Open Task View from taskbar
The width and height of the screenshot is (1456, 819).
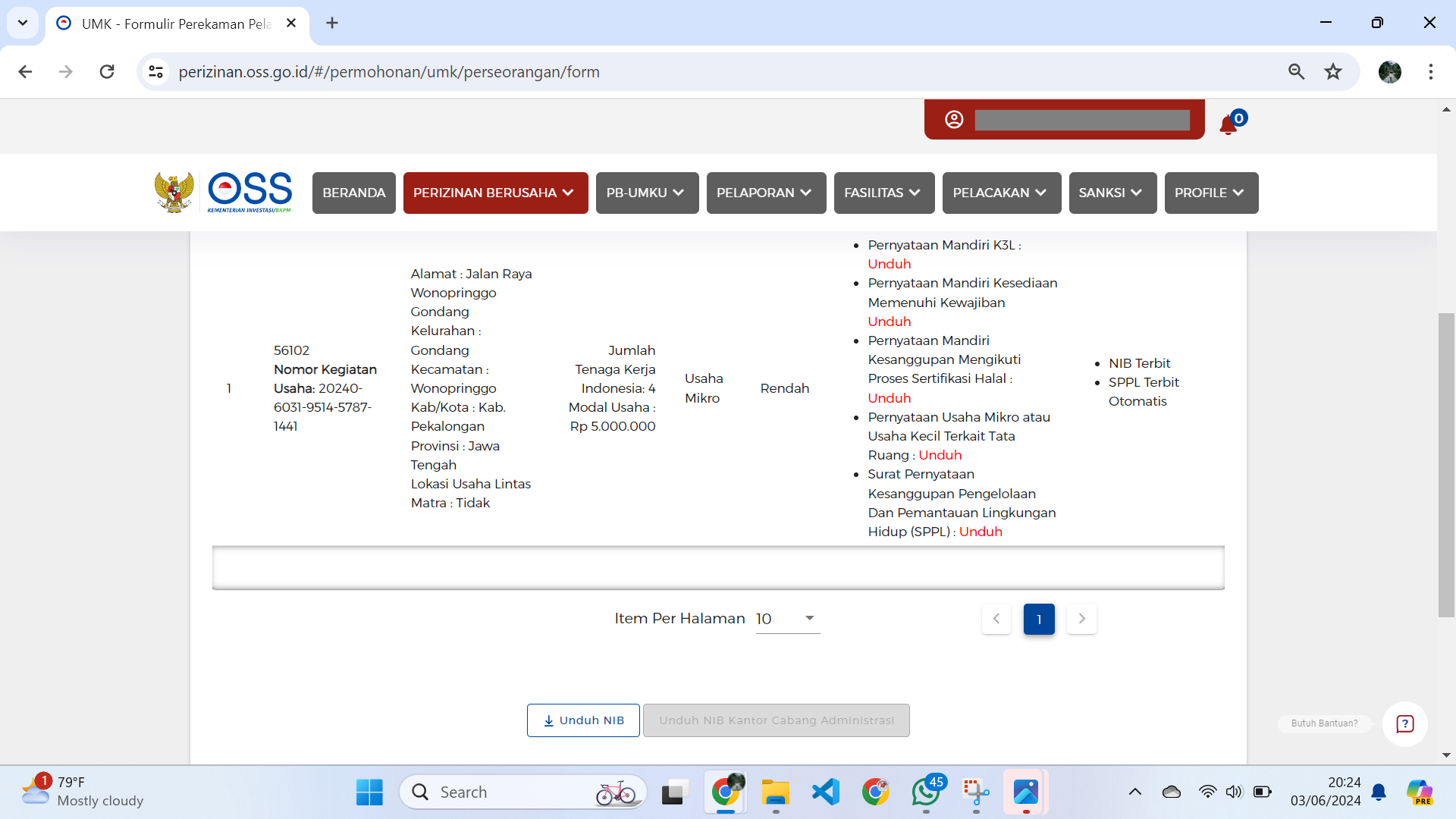[x=674, y=792]
